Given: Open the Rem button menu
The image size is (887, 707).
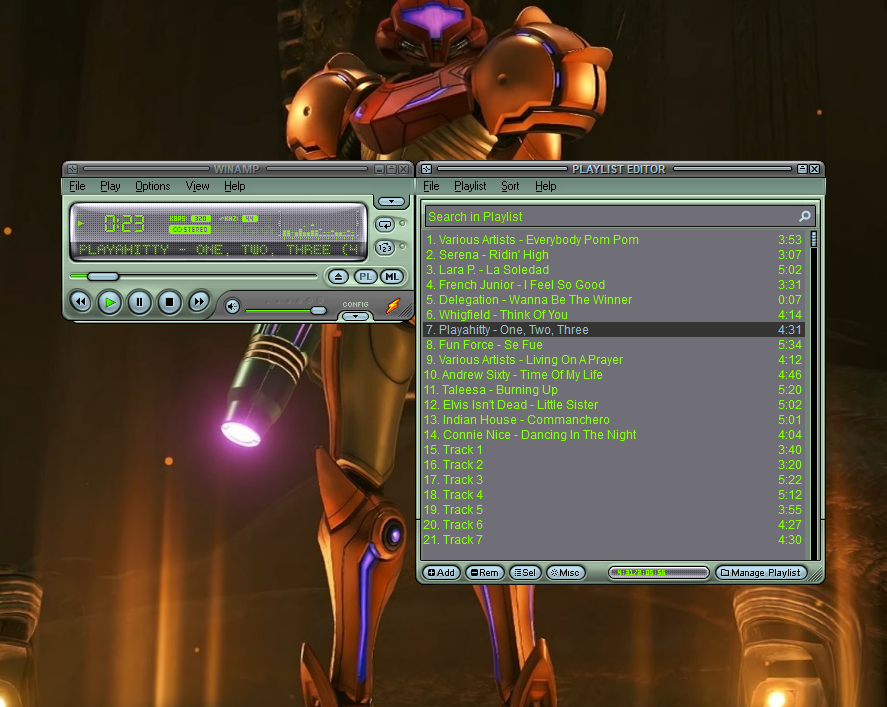Looking at the screenshot, I should tap(485, 572).
